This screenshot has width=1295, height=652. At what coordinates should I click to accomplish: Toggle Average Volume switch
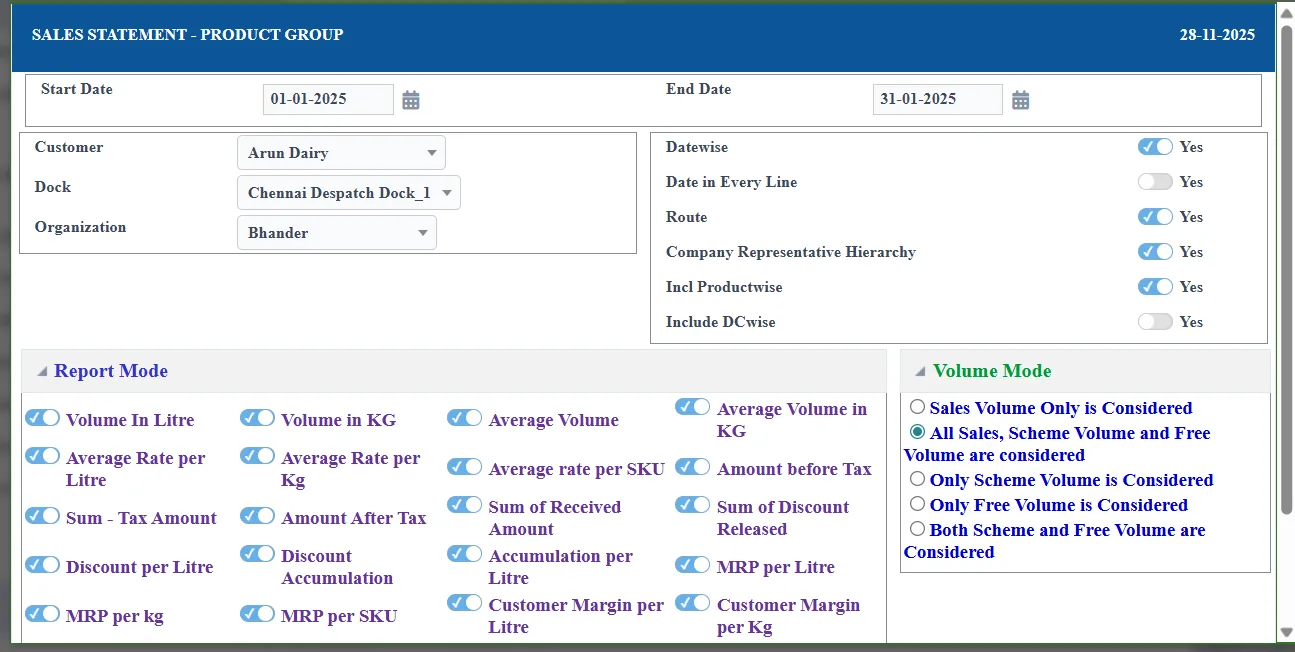click(465, 418)
